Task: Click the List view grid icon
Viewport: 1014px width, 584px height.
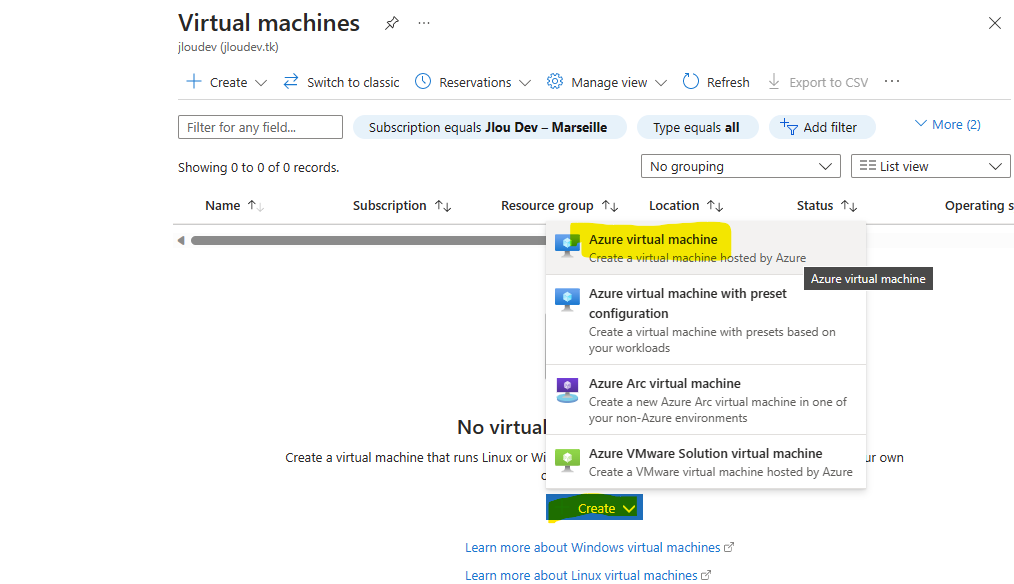Action: click(867, 166)
